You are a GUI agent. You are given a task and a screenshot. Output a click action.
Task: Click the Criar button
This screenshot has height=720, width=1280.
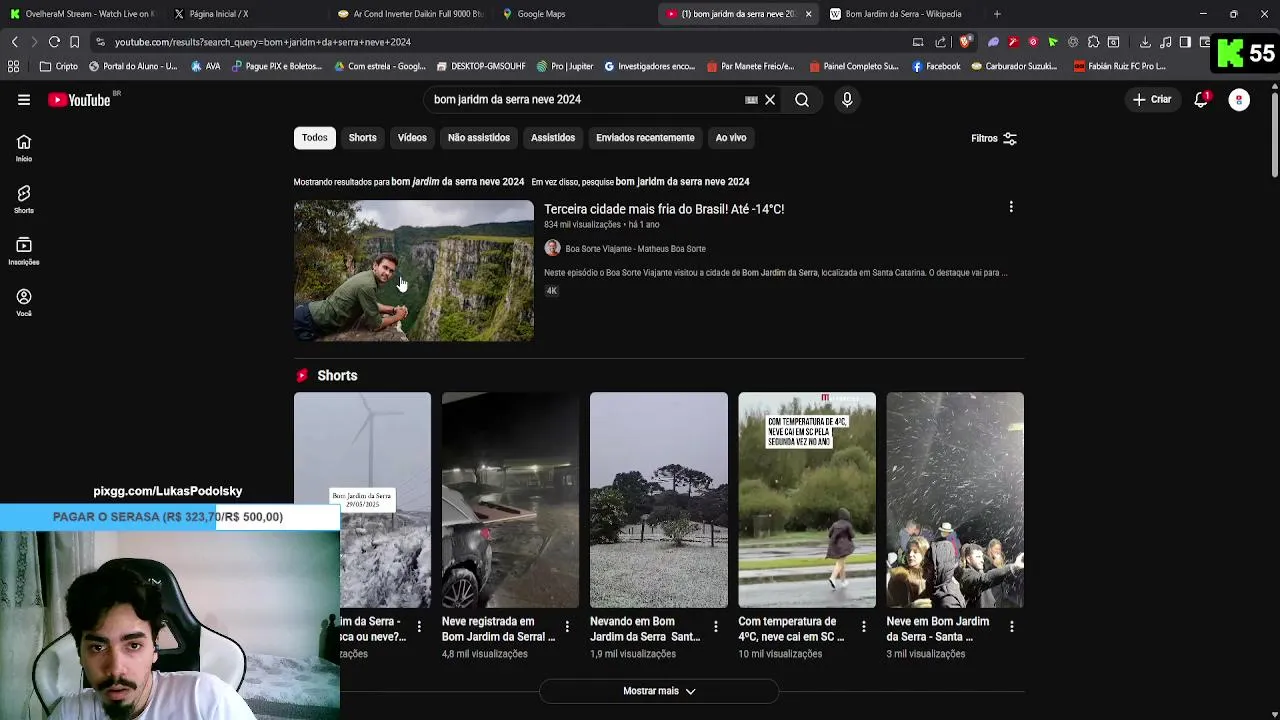tap(1152, 100)
